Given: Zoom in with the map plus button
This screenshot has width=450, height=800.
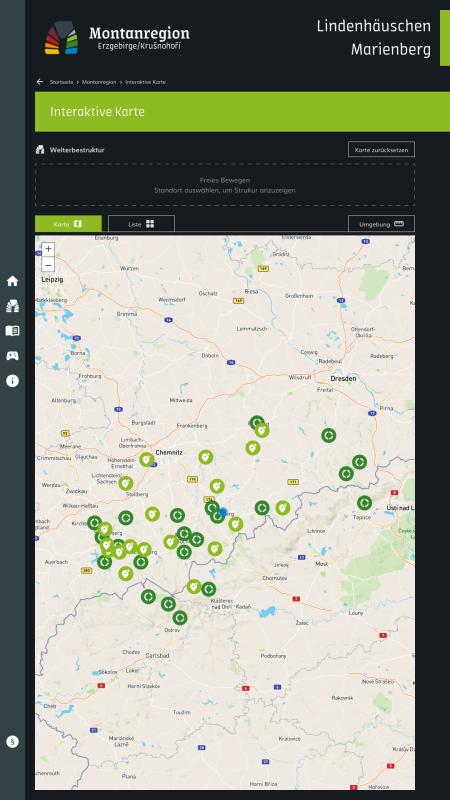Looking at the screenshot, I should tap(48, 249).
